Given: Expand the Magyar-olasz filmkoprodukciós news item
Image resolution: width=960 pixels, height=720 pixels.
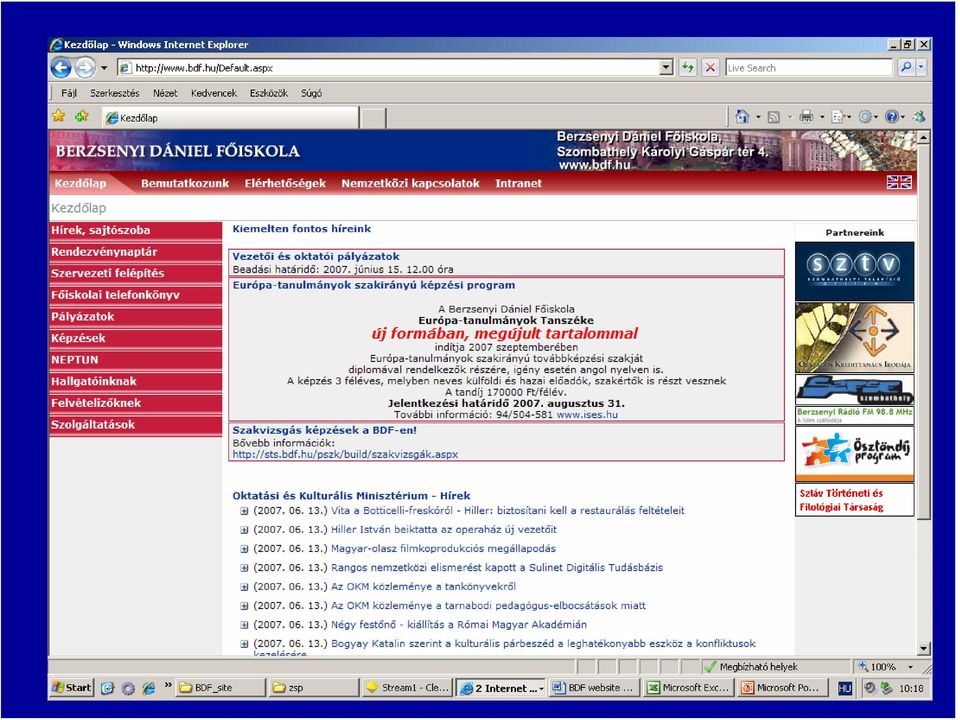Looking at the screenshot, I should point(244,549).
